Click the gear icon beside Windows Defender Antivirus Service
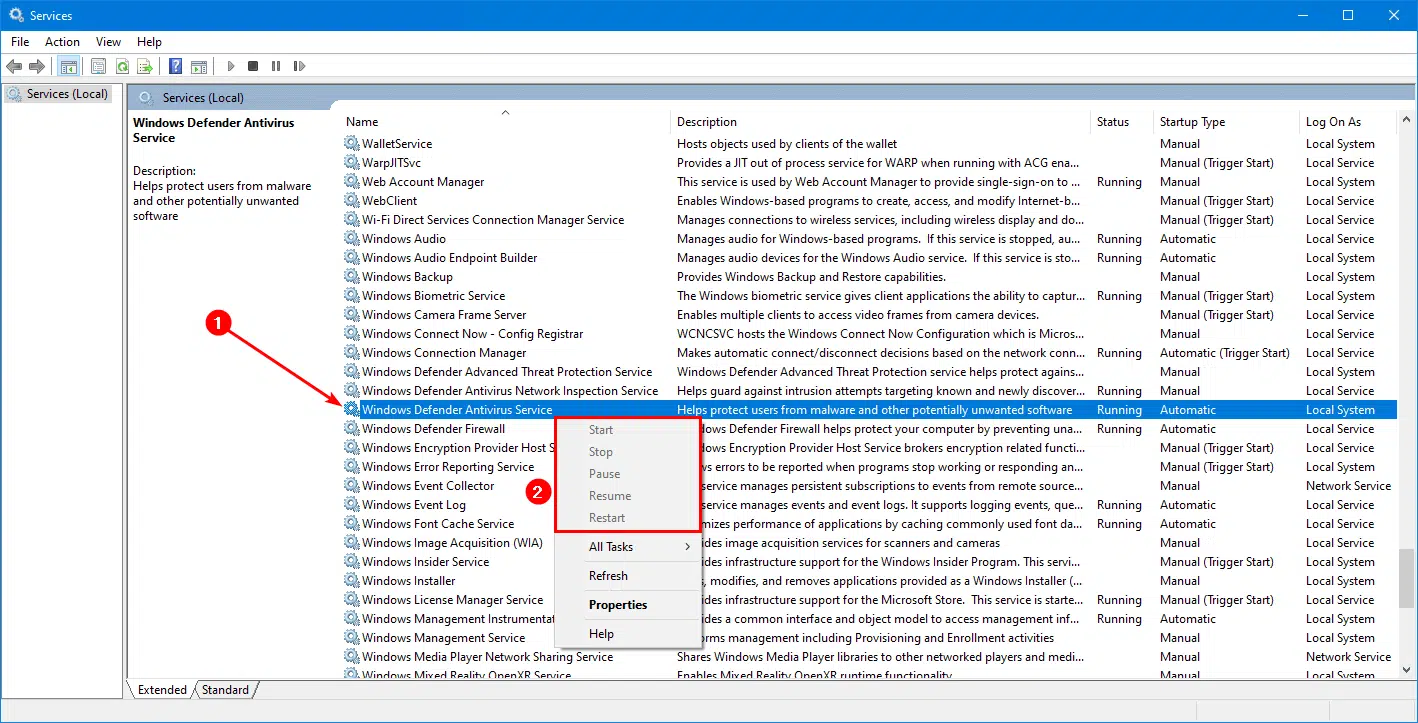This screenshot has height=723, width=1418. tap(352, 410)
